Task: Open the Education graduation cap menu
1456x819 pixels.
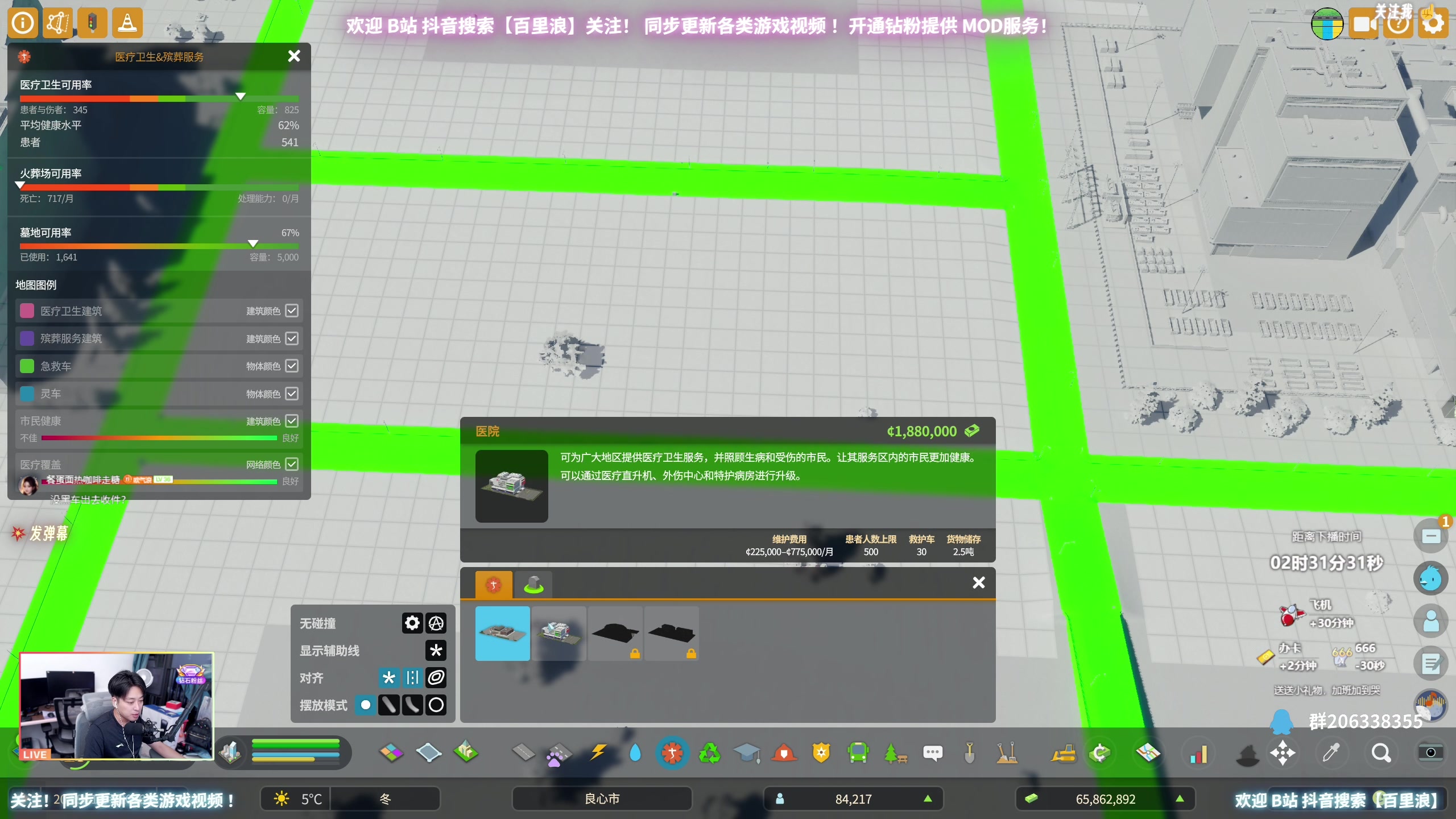Action: click(x=746, y=753)
